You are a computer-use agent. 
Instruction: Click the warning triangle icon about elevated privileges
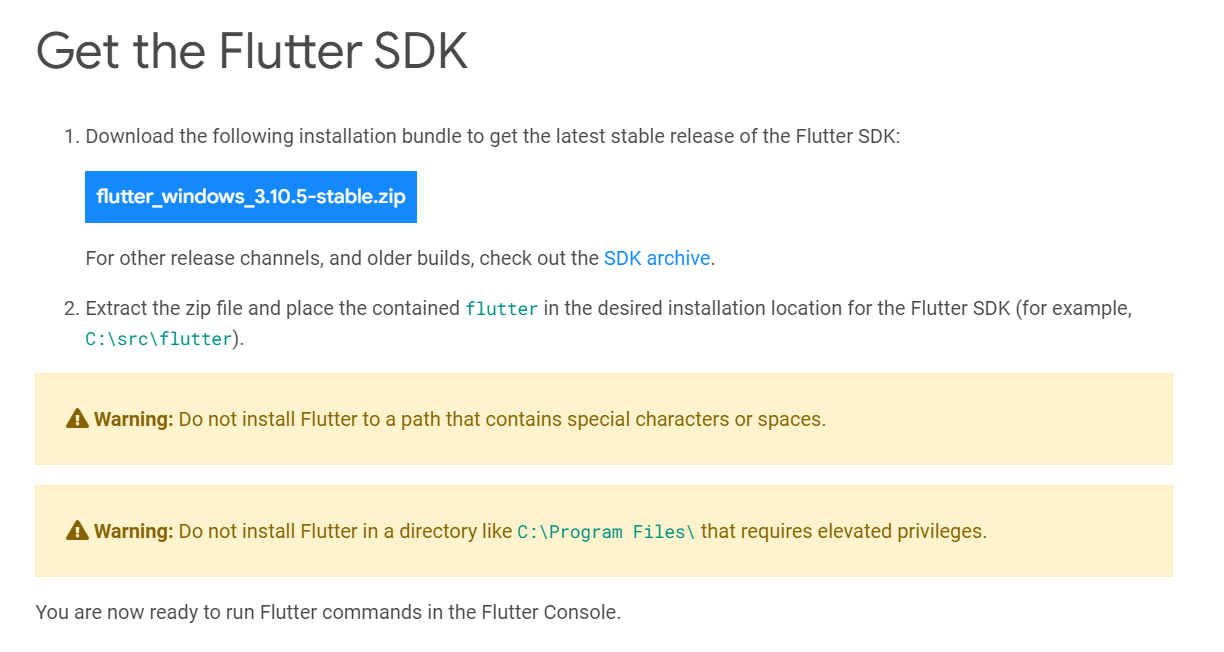point(75,531)
